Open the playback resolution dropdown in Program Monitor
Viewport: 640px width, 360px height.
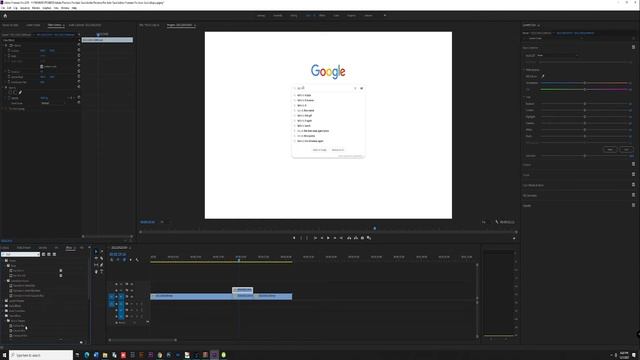pyautogui.click(x=484, y=222)
